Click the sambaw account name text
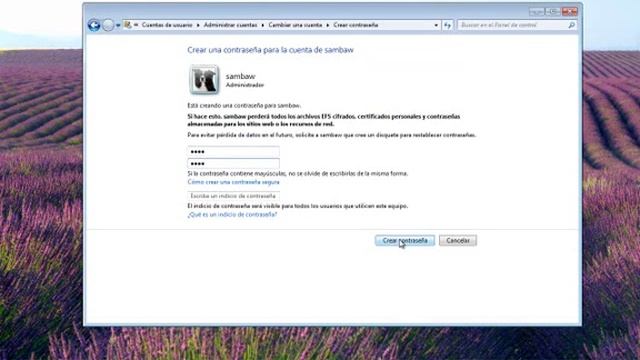The height and width of the screenshot is (360, 640). 240,76
